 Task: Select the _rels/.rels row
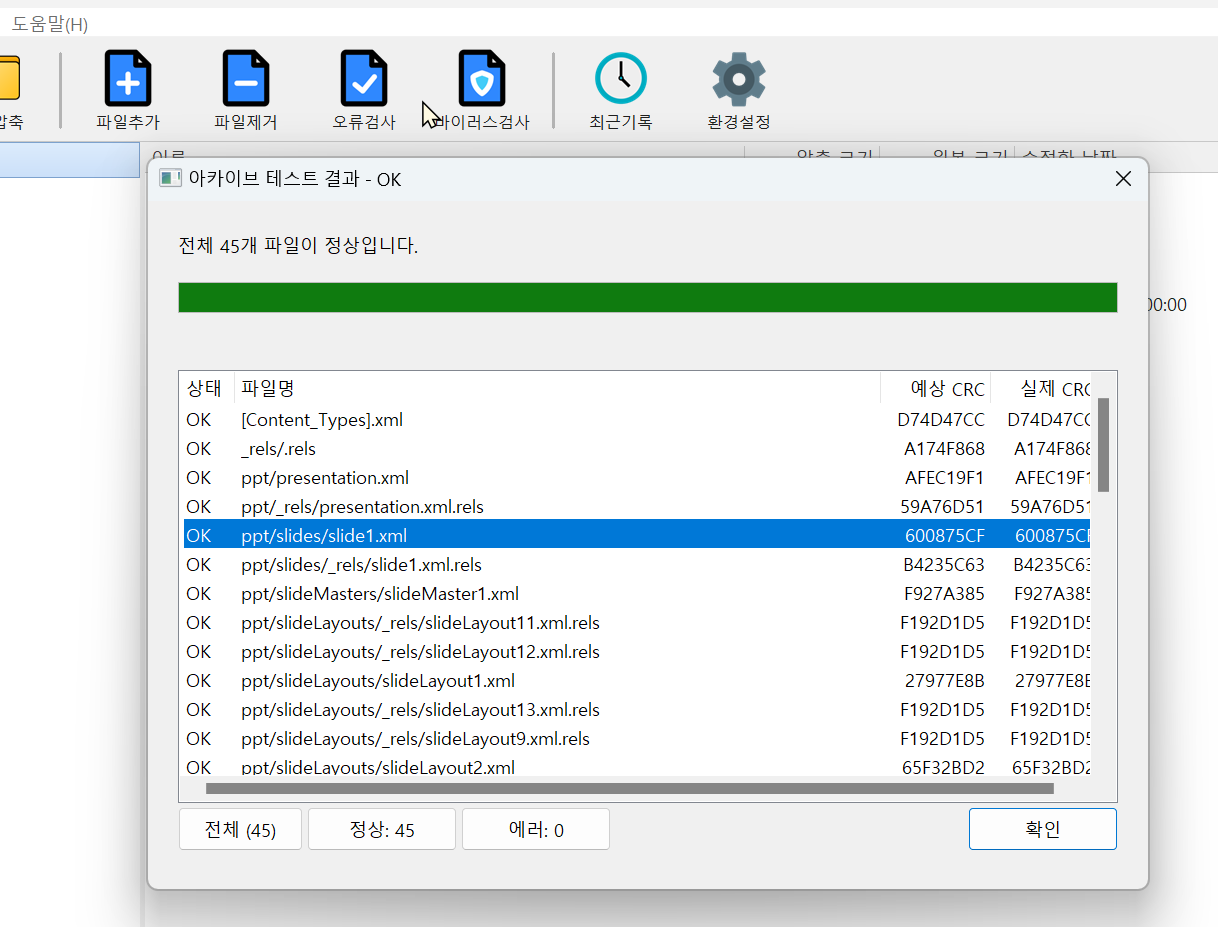[637, 449]
